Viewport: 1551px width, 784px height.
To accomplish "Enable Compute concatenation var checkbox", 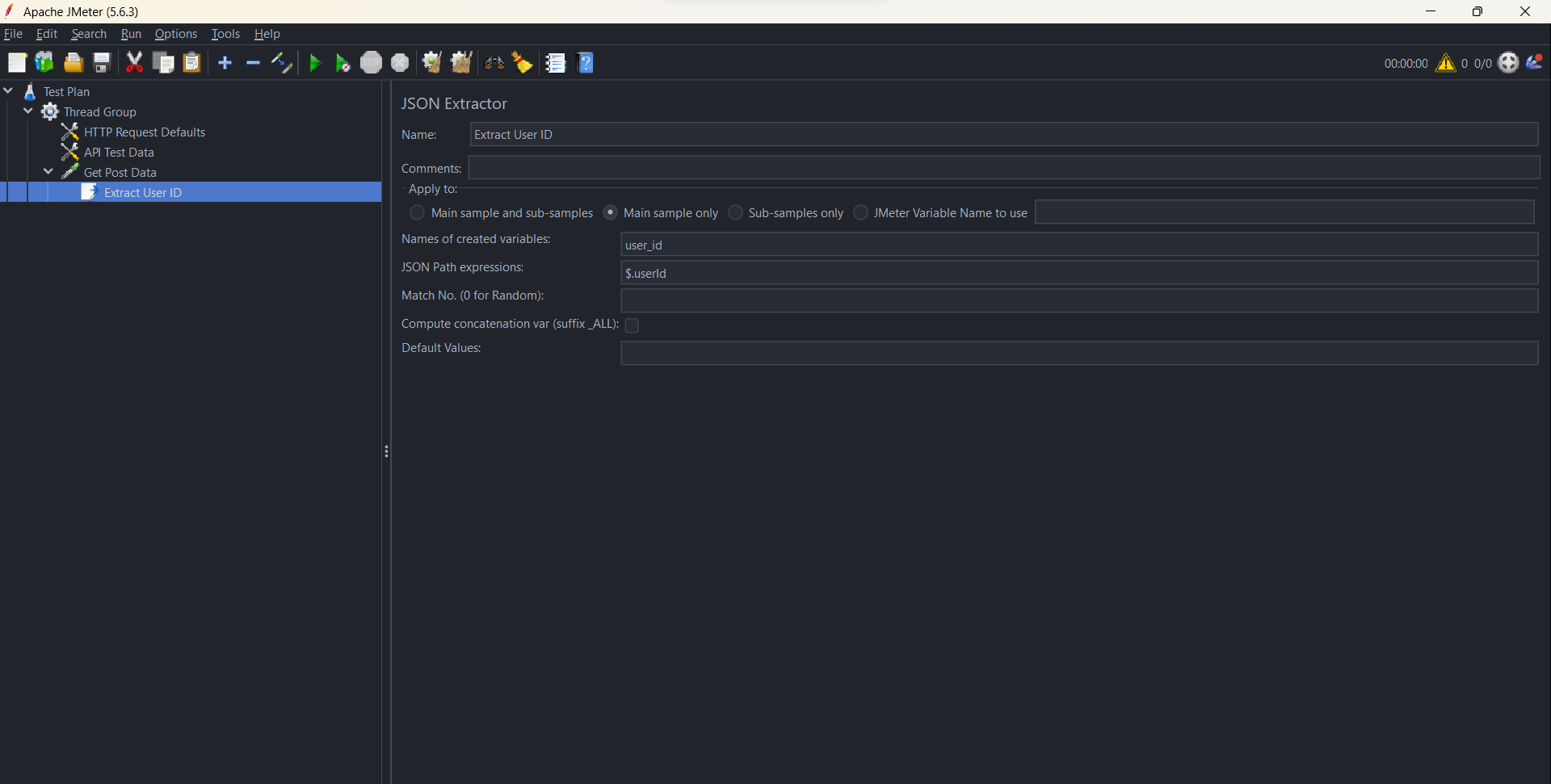I will coord(632,325).
